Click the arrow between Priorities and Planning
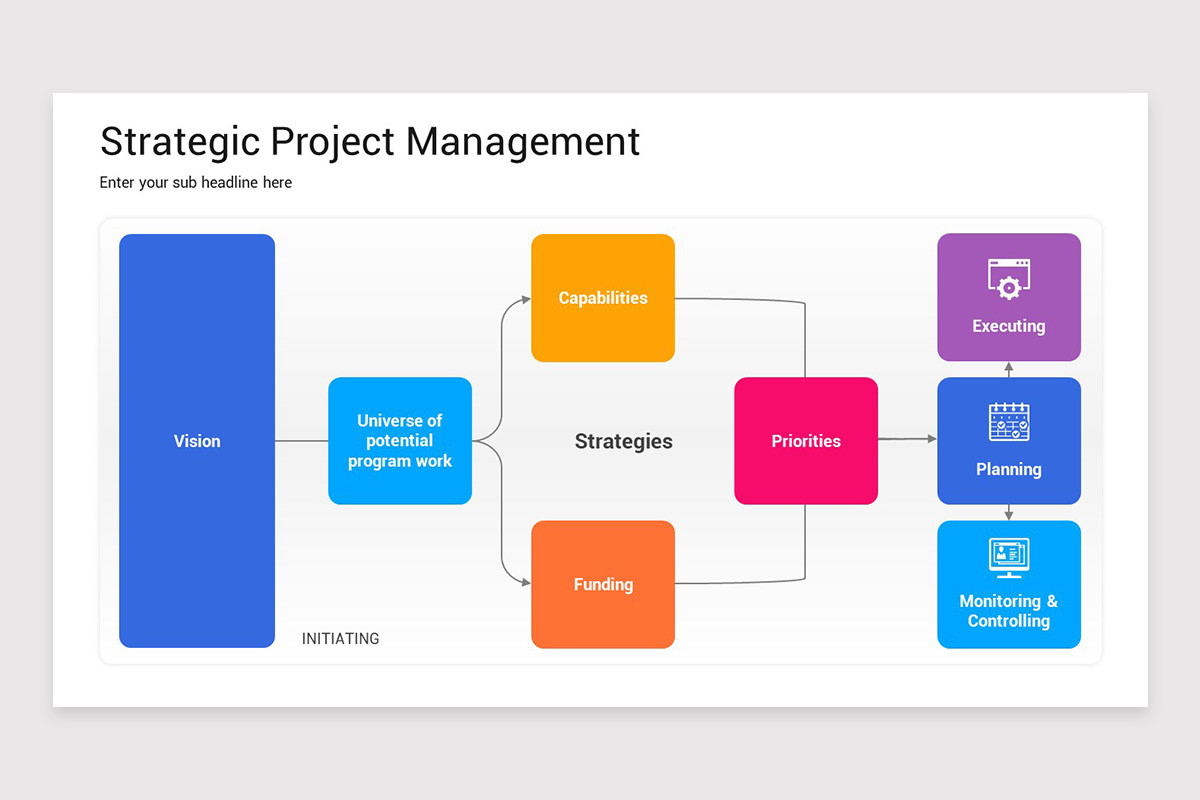This screenshot has width=1200, height=800. coord(908,440)
